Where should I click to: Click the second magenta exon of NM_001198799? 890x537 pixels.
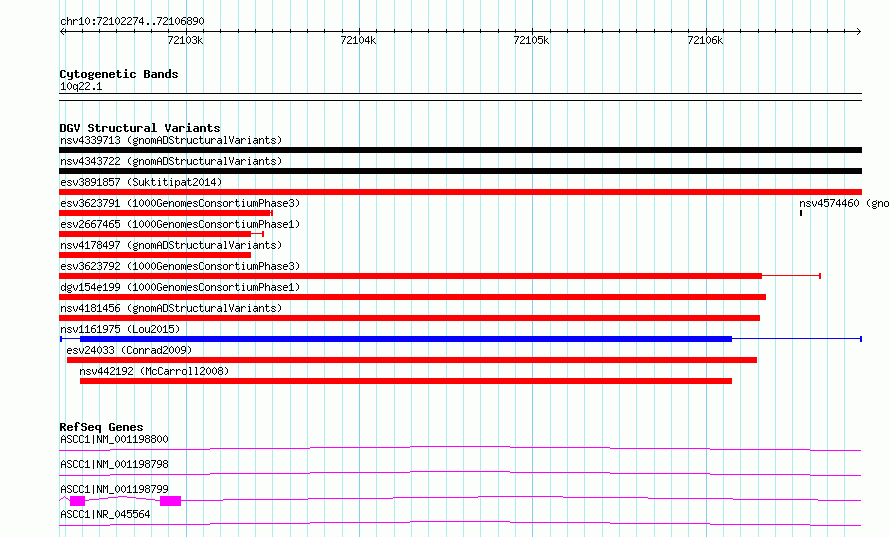170,501
